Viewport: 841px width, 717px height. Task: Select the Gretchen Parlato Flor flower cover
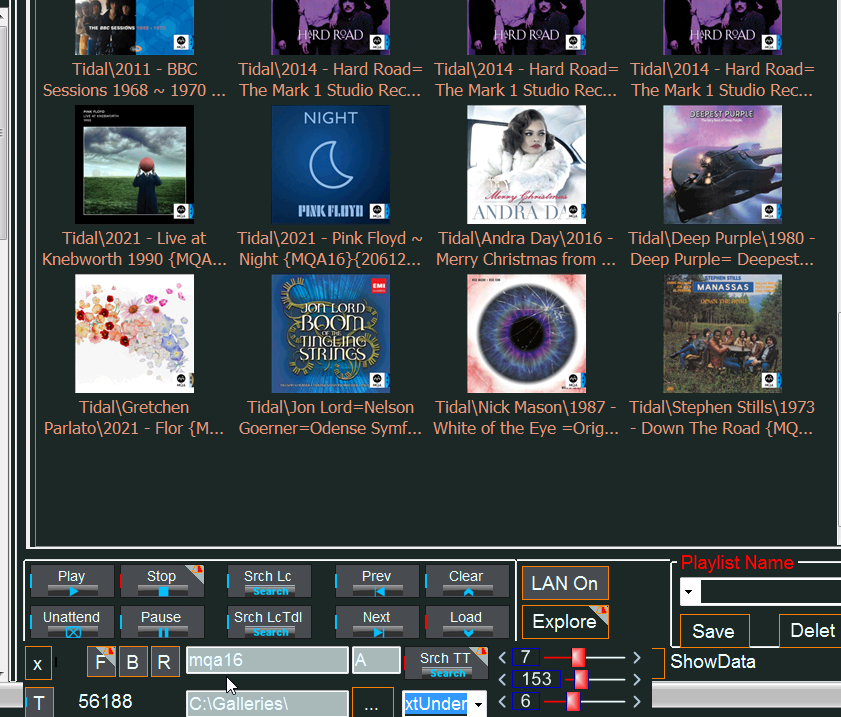(135, 334)
